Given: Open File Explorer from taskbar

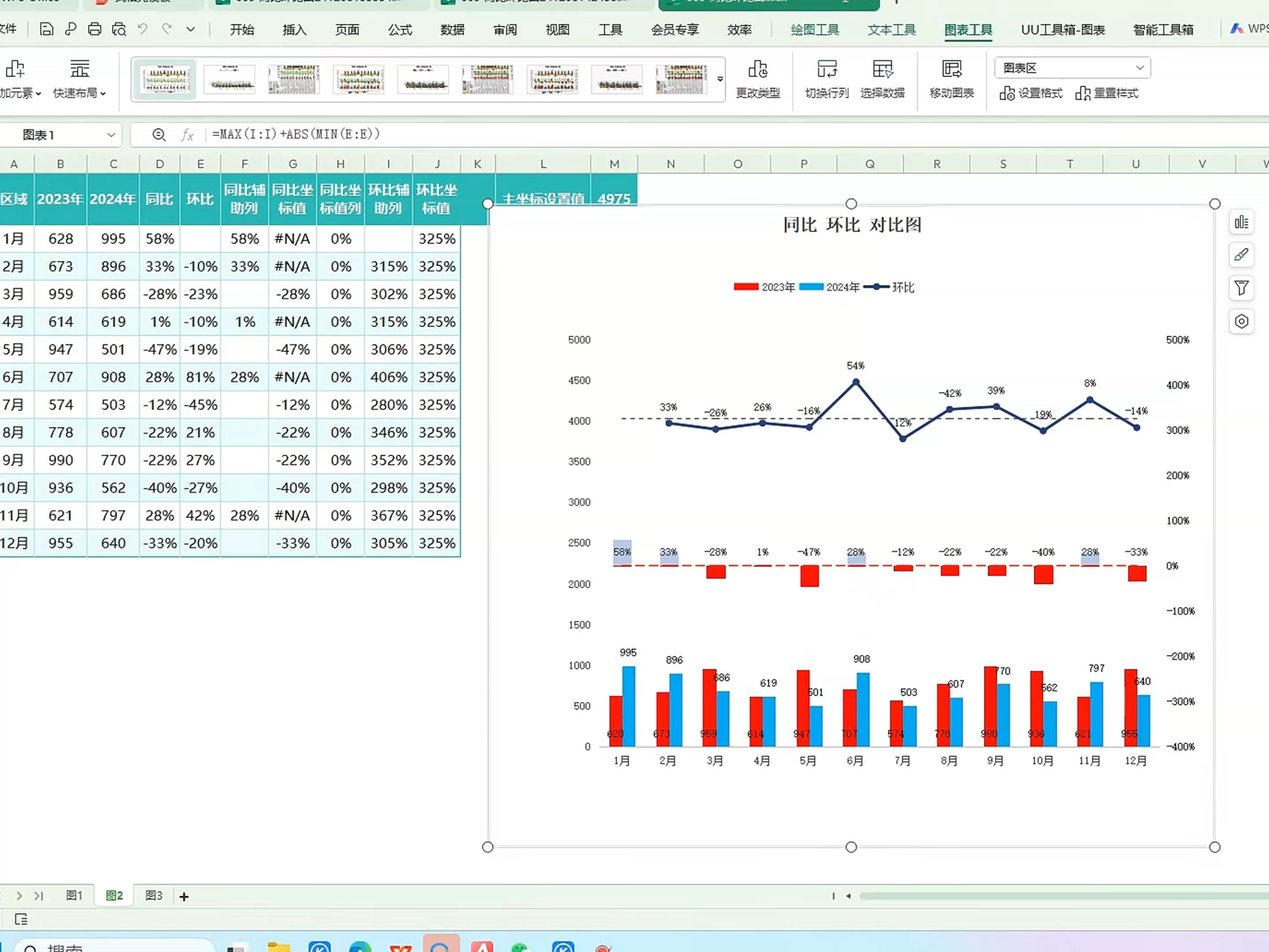Looking at the screenshot, I should (x=279, y=947).
